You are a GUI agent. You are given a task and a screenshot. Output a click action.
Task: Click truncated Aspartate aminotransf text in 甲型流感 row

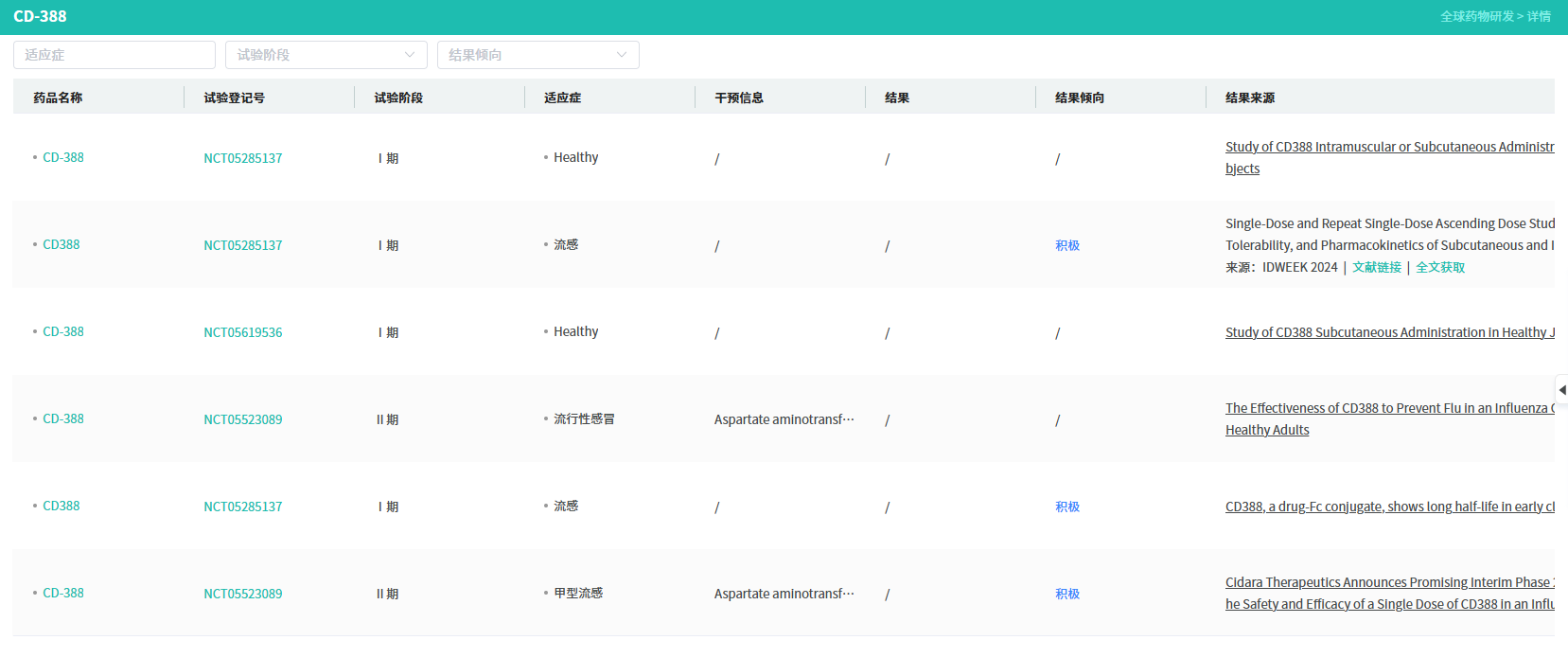pyautogui.click(x=784, y=594)
